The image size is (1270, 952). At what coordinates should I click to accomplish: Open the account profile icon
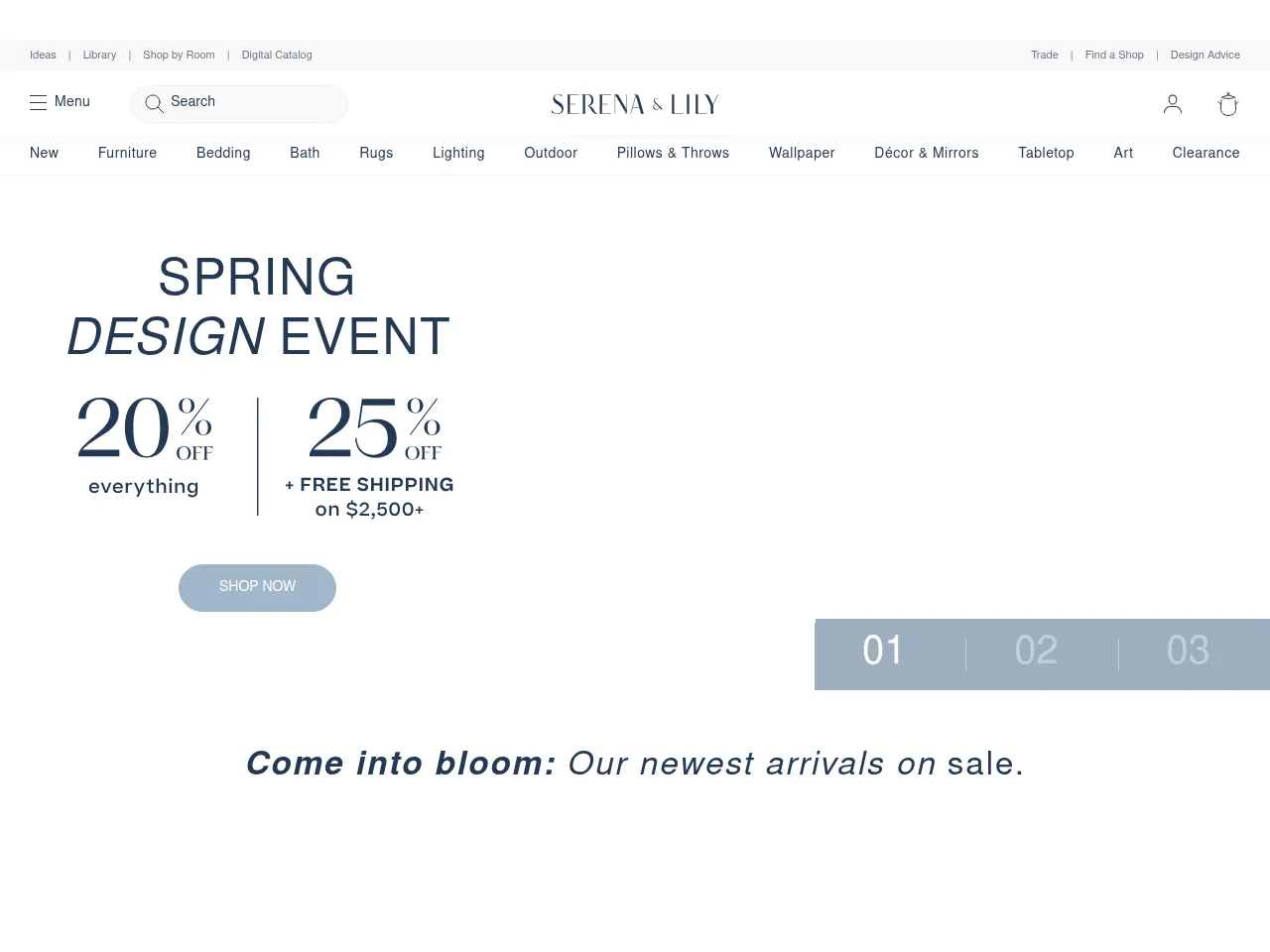(1173, 104)
